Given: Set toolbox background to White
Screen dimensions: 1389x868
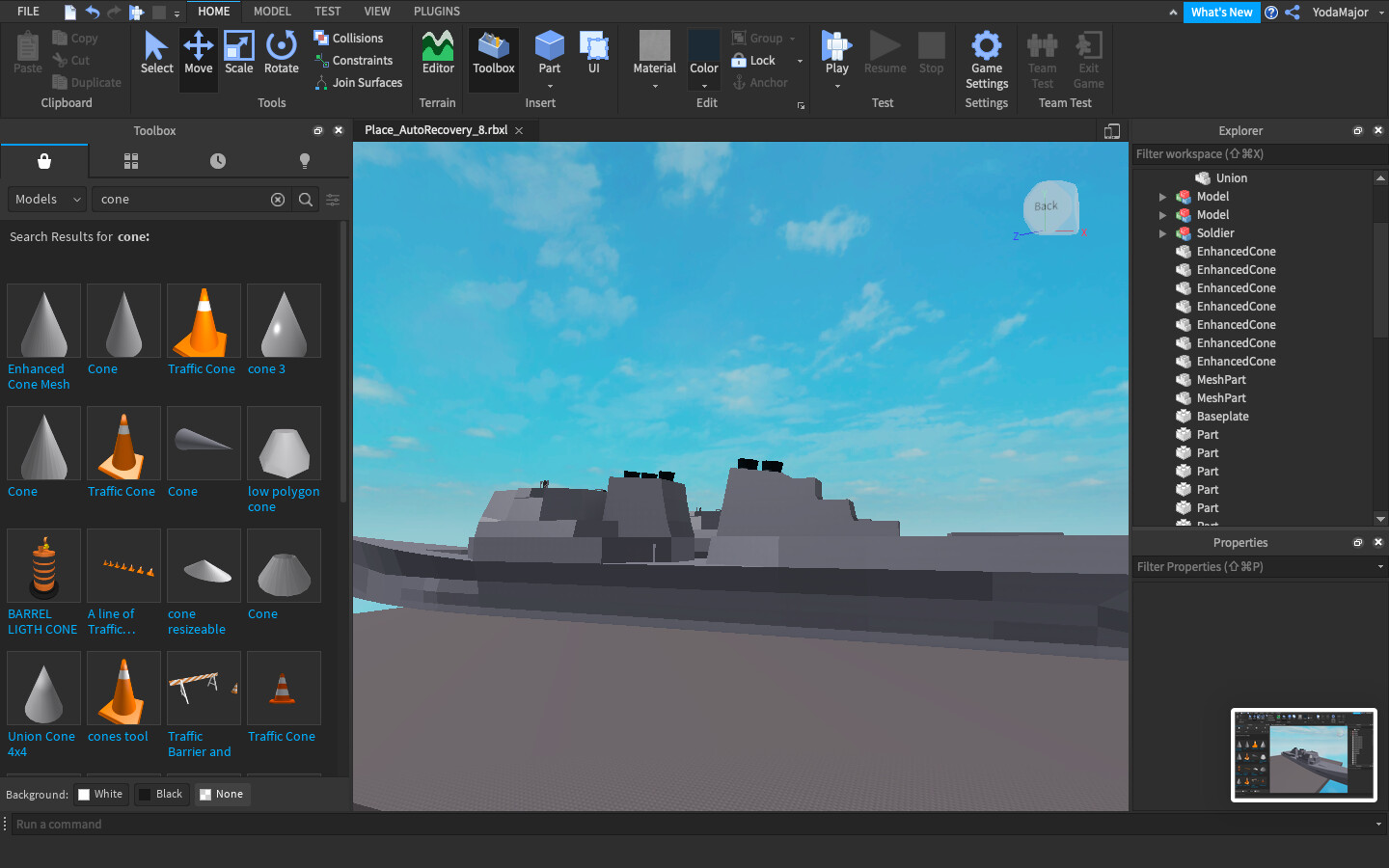Looking at the screenshot, I should coord(101,795).
